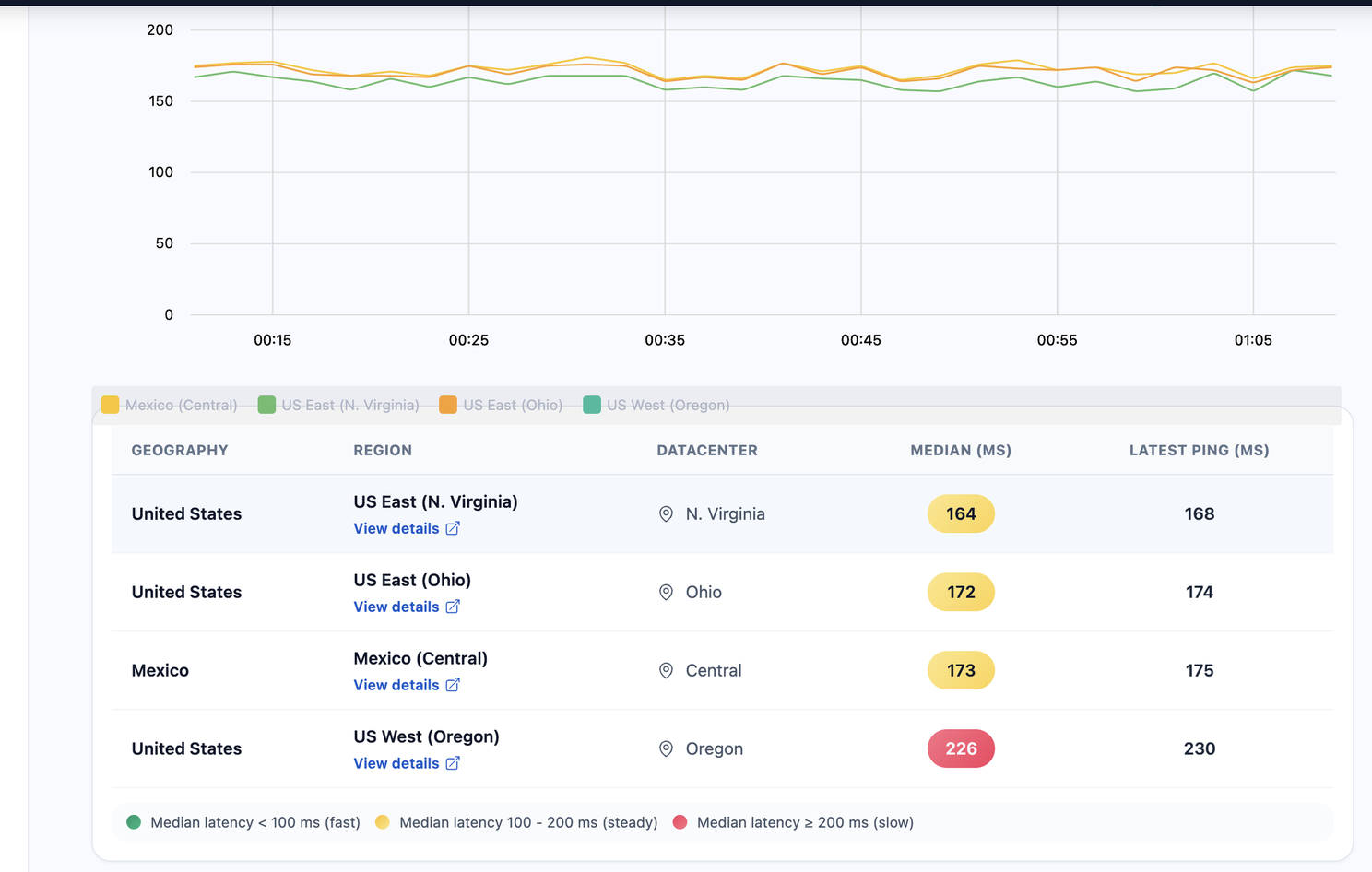
Task: Click the red 226 median latency badge
Action: click(960, 748)
